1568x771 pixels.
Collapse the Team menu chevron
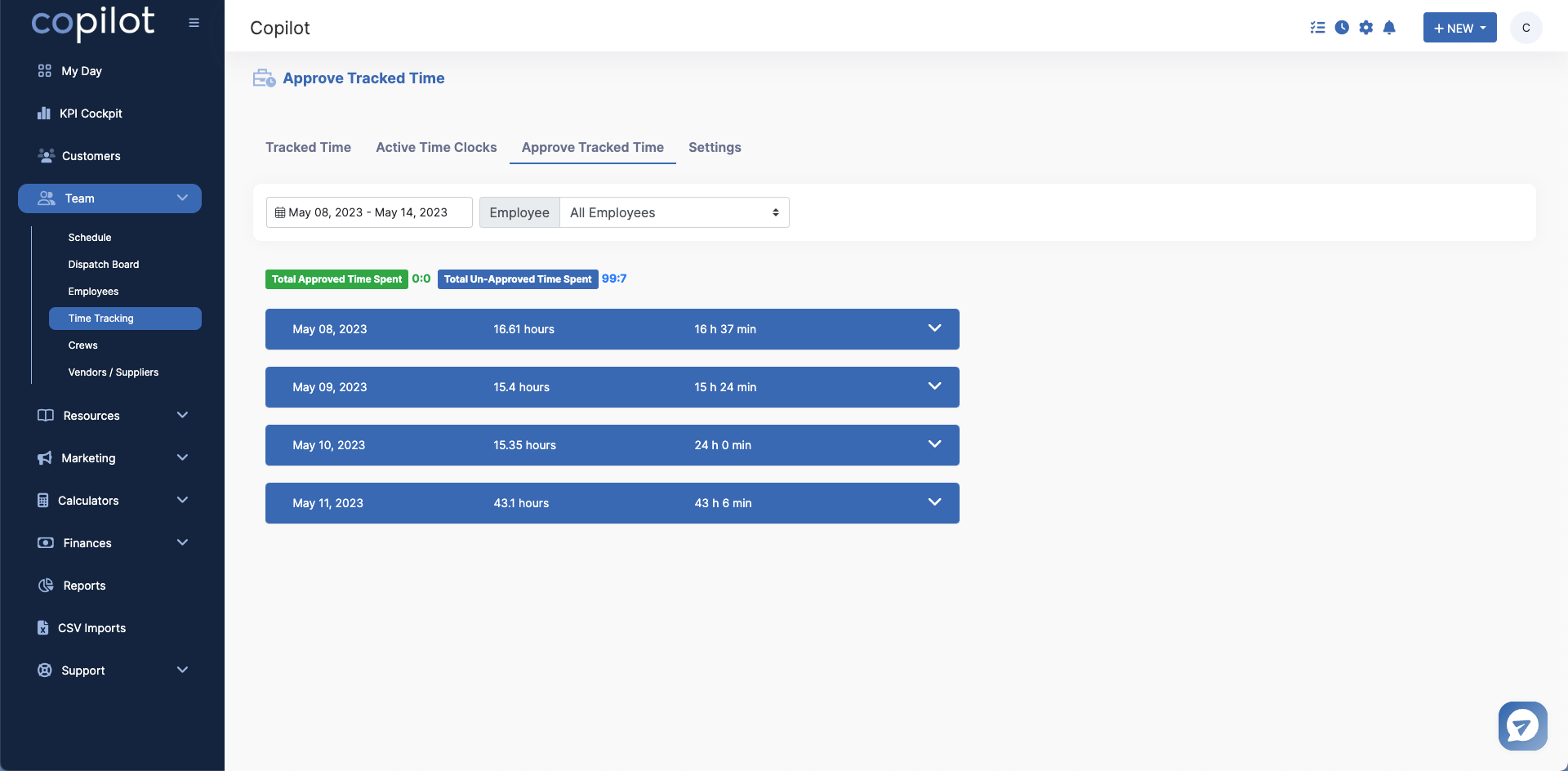[x=182, y=198]
